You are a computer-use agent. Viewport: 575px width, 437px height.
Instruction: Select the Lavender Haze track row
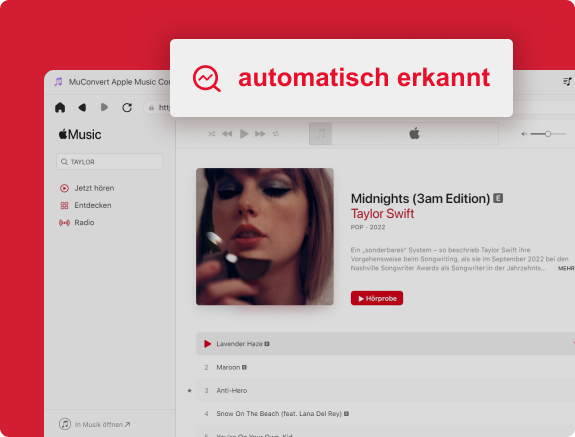(x=385, y=344)
